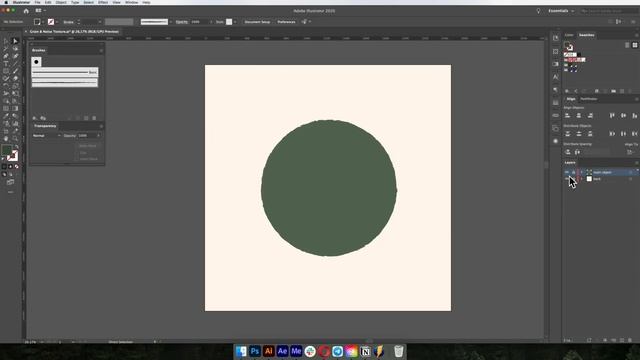Image resolution: width=640 pixels, height=360 pixels.
Task: Click the Home icon in top bar
Action: pyautogui.click(x=26, y=11)
